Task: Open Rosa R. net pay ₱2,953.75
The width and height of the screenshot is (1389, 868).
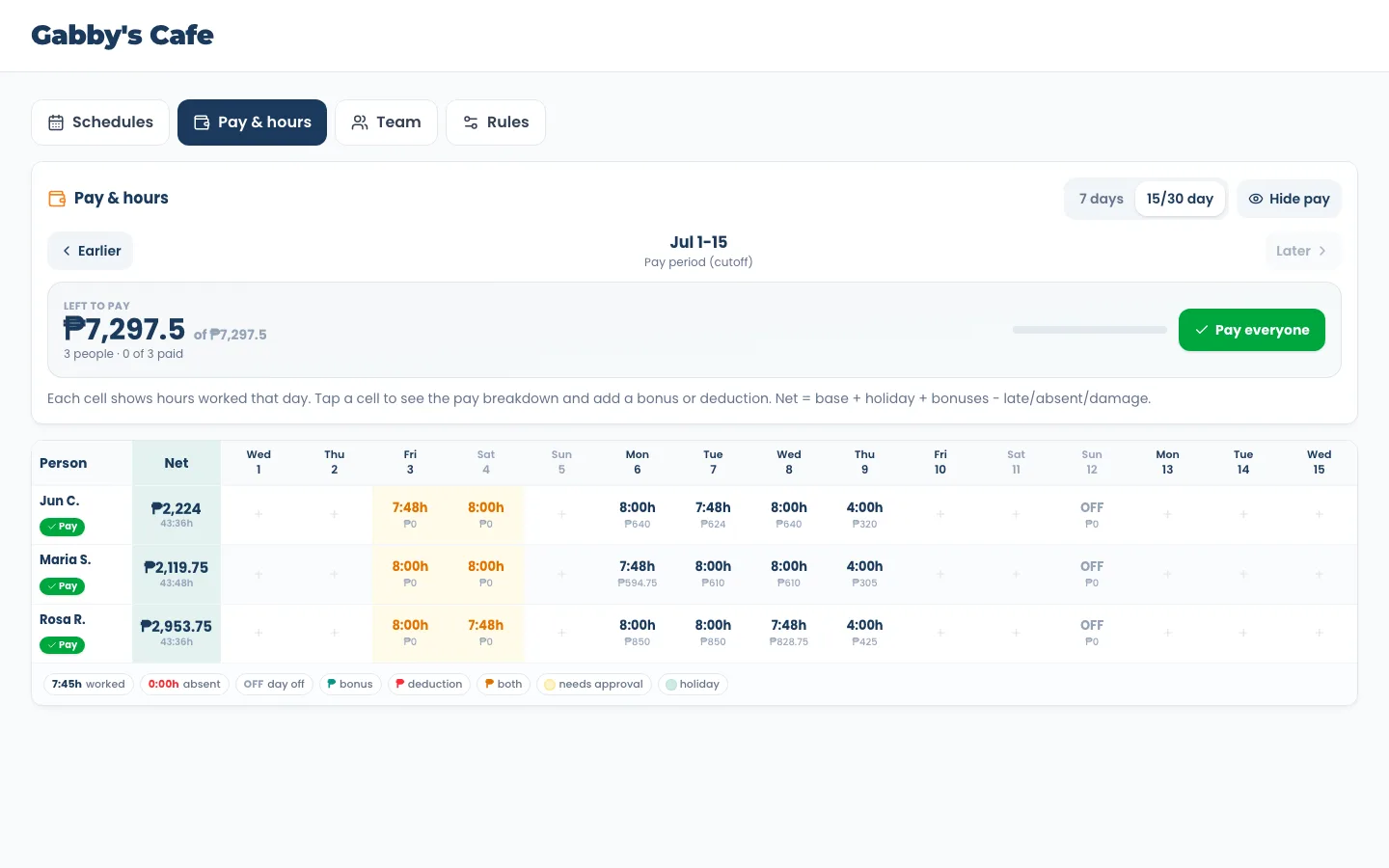Action: [177, 633]
